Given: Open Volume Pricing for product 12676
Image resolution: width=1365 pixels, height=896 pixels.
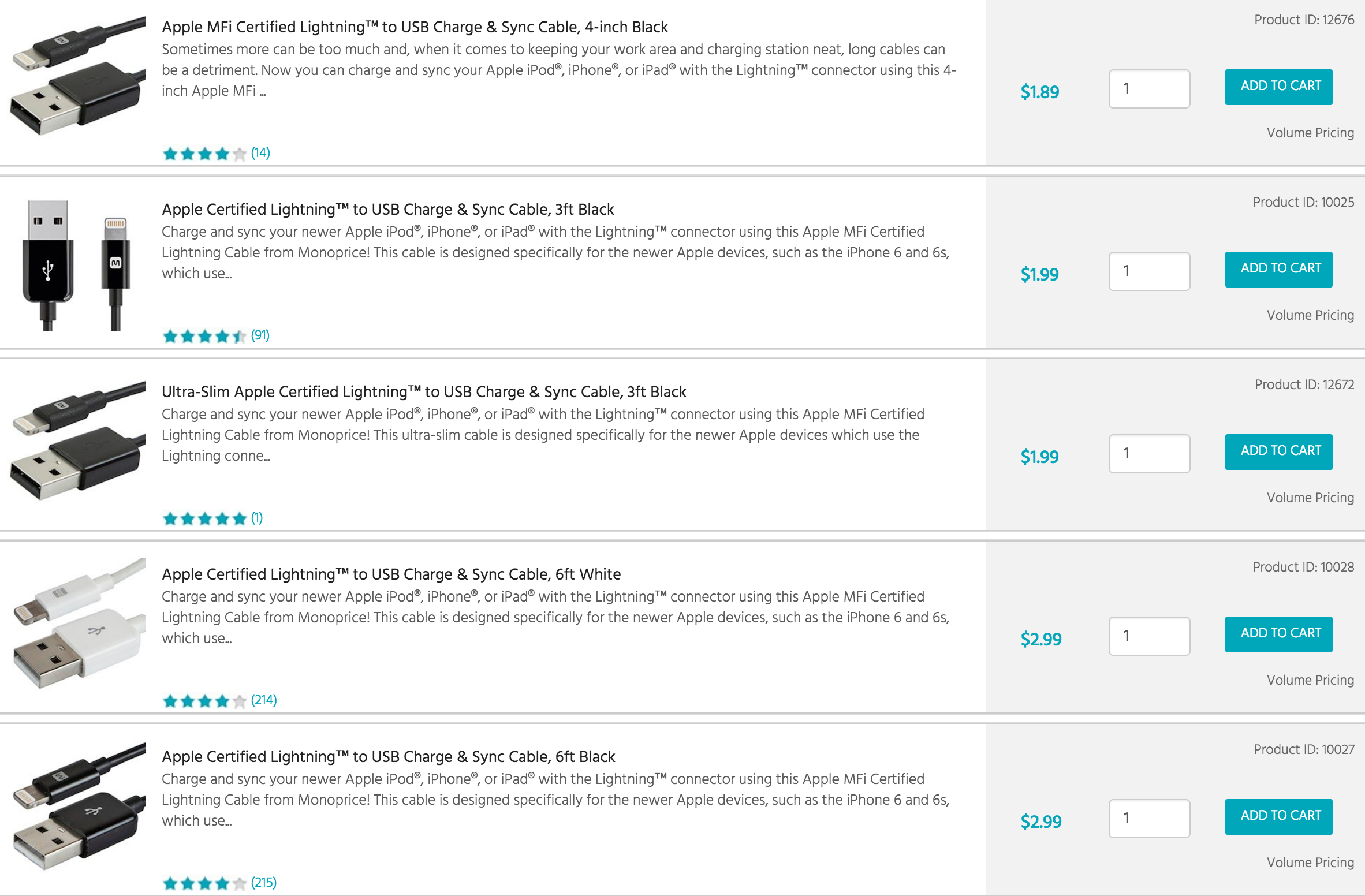Looking at the screenshot, I should (x=1310, y=133).
